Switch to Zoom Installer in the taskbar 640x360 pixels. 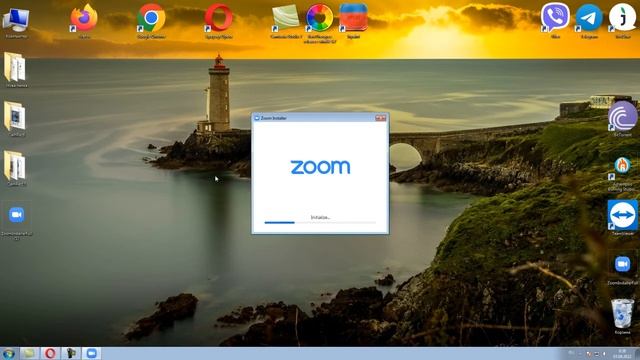pos(92,353)
